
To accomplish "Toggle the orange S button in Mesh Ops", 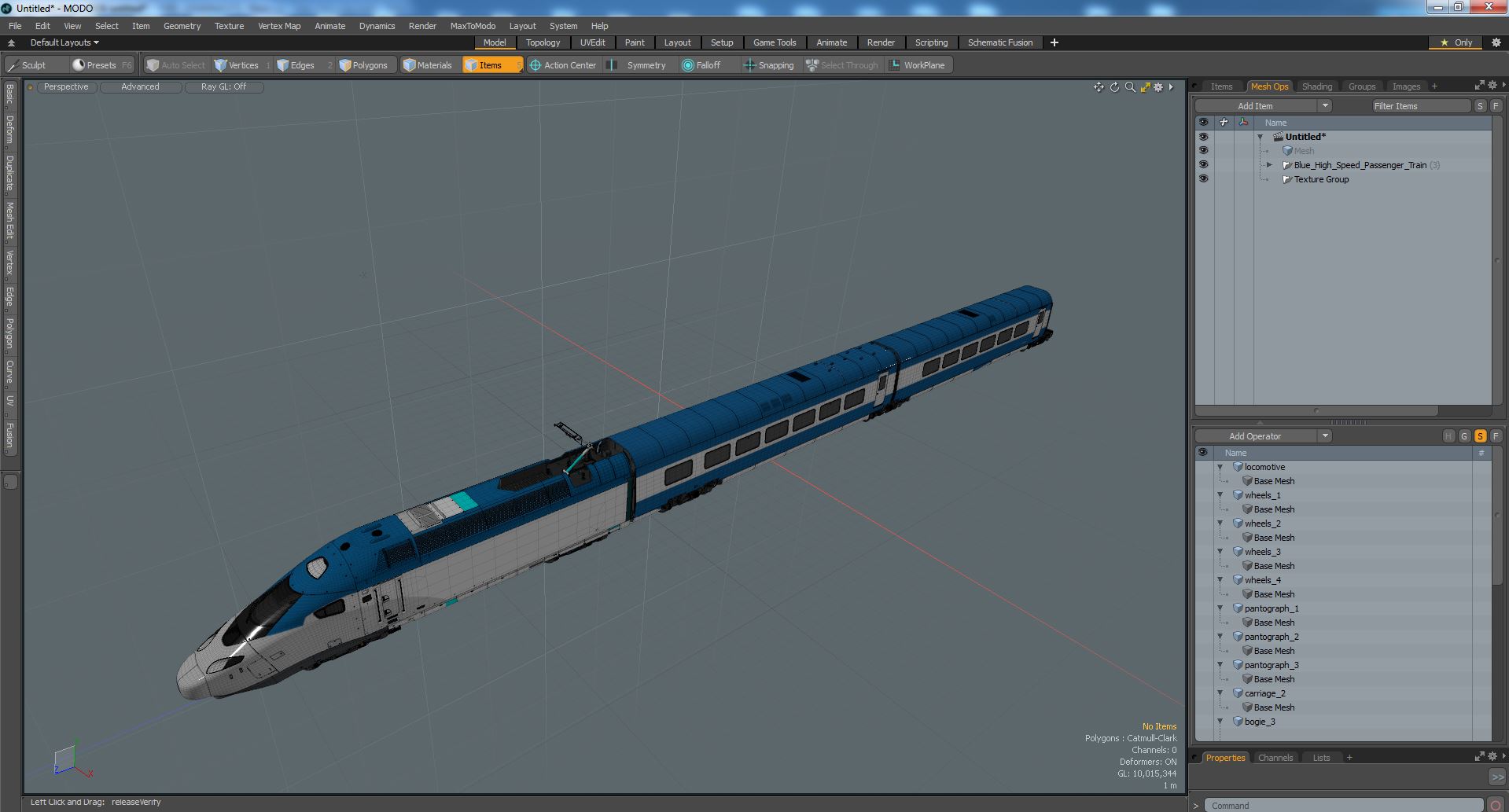I will 1480,436.
